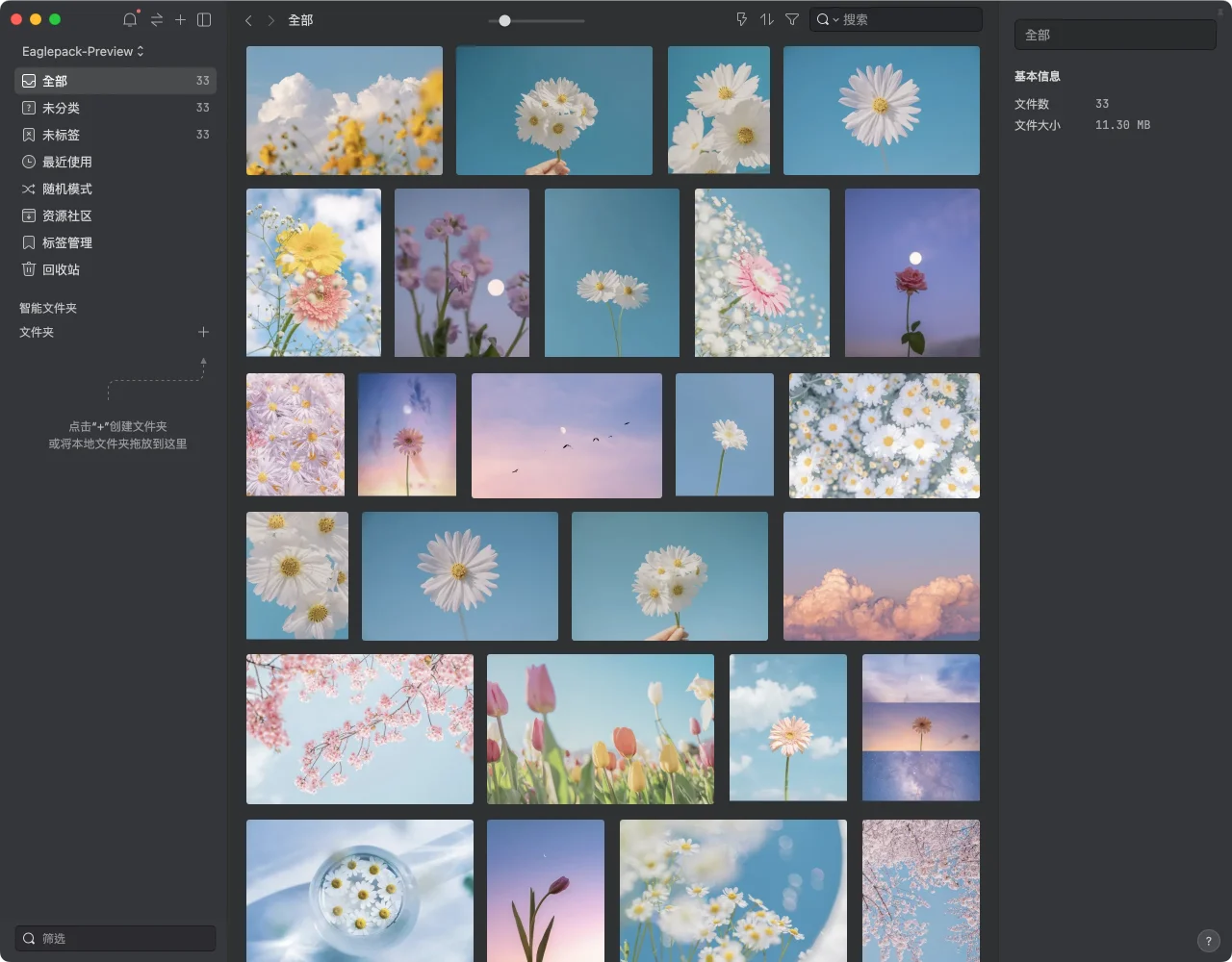The height and width of the screenshot is (962, 1232).
Task: Add a new folder with the 文件夹 plus icon
Action: pyautogui.click(x=203, y=332)
